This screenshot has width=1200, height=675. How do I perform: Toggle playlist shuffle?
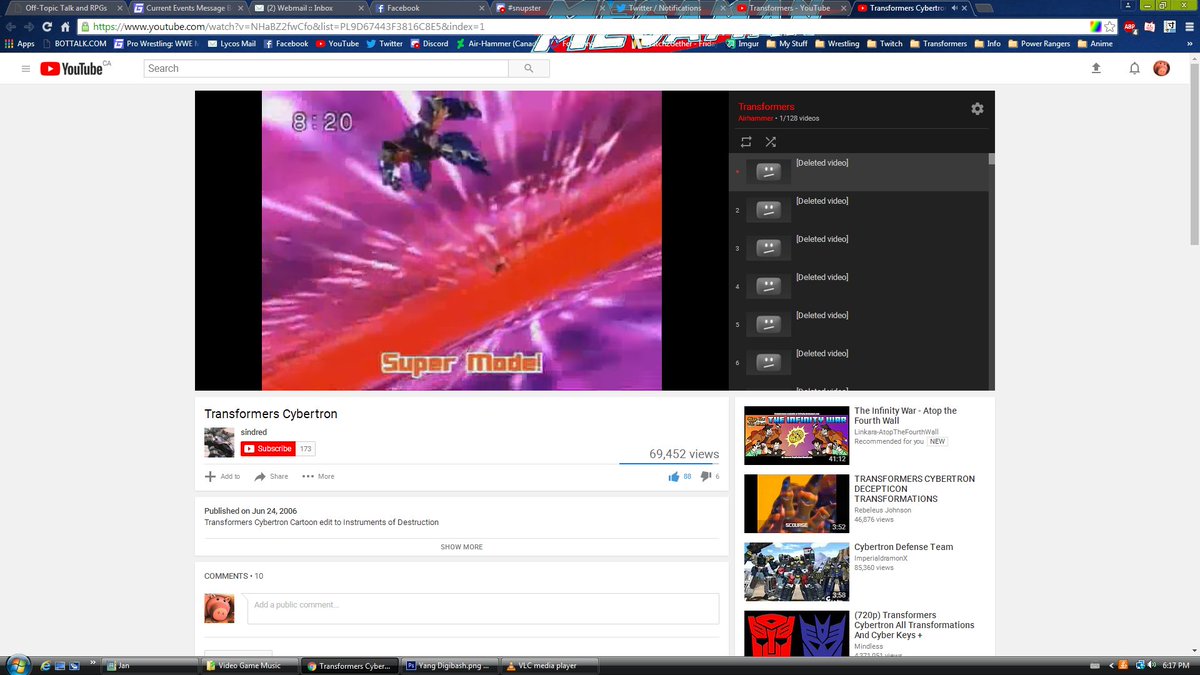[770, 142]
